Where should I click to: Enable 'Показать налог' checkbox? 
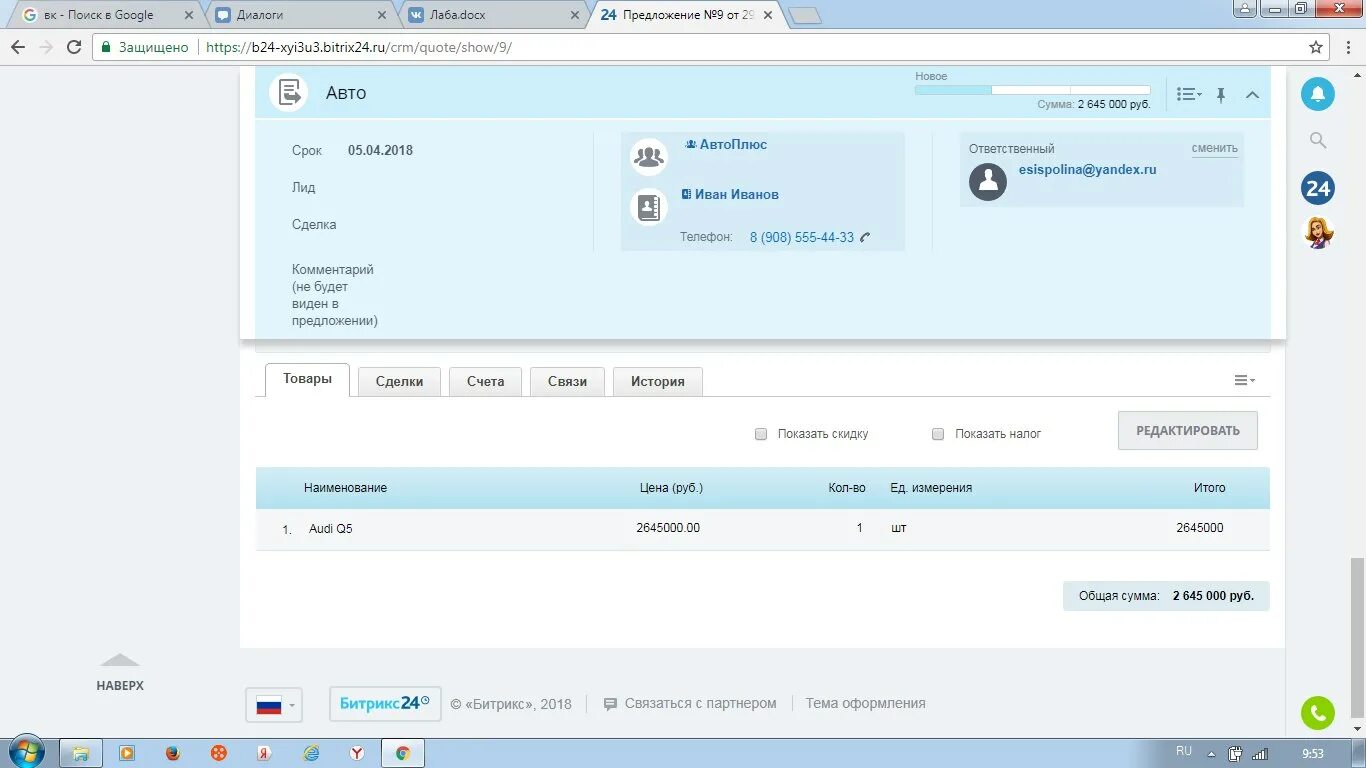(x=938, y=434)
